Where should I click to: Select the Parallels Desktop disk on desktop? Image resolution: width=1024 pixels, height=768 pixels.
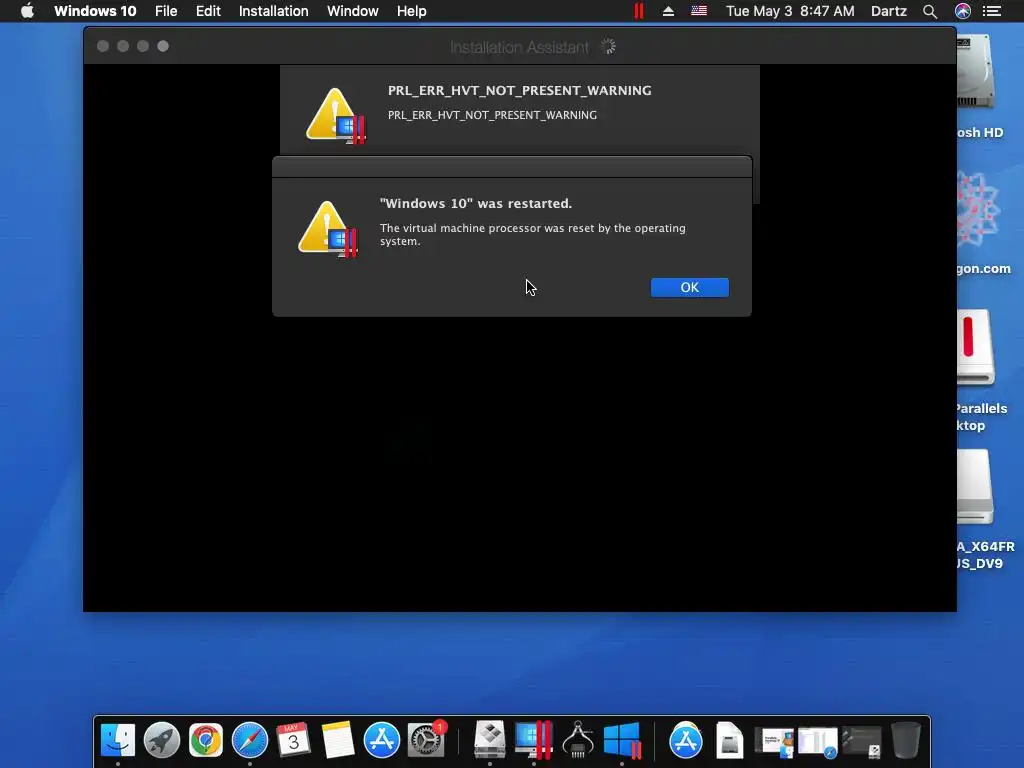click(x=976, y=347)
